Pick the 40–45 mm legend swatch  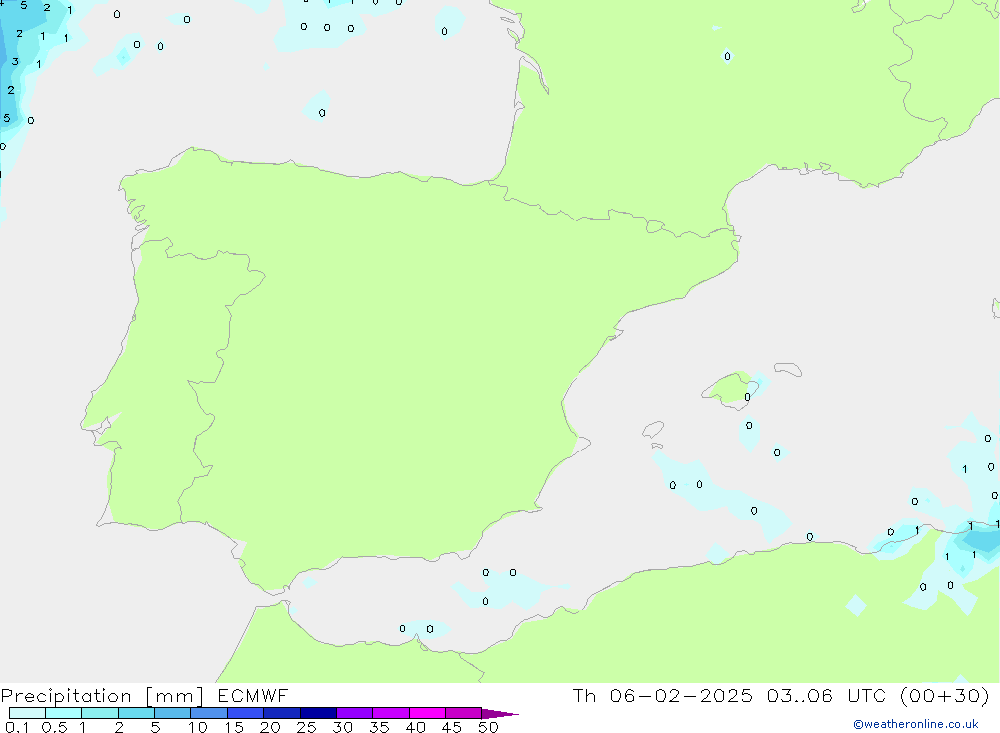(x=427, y=713)
